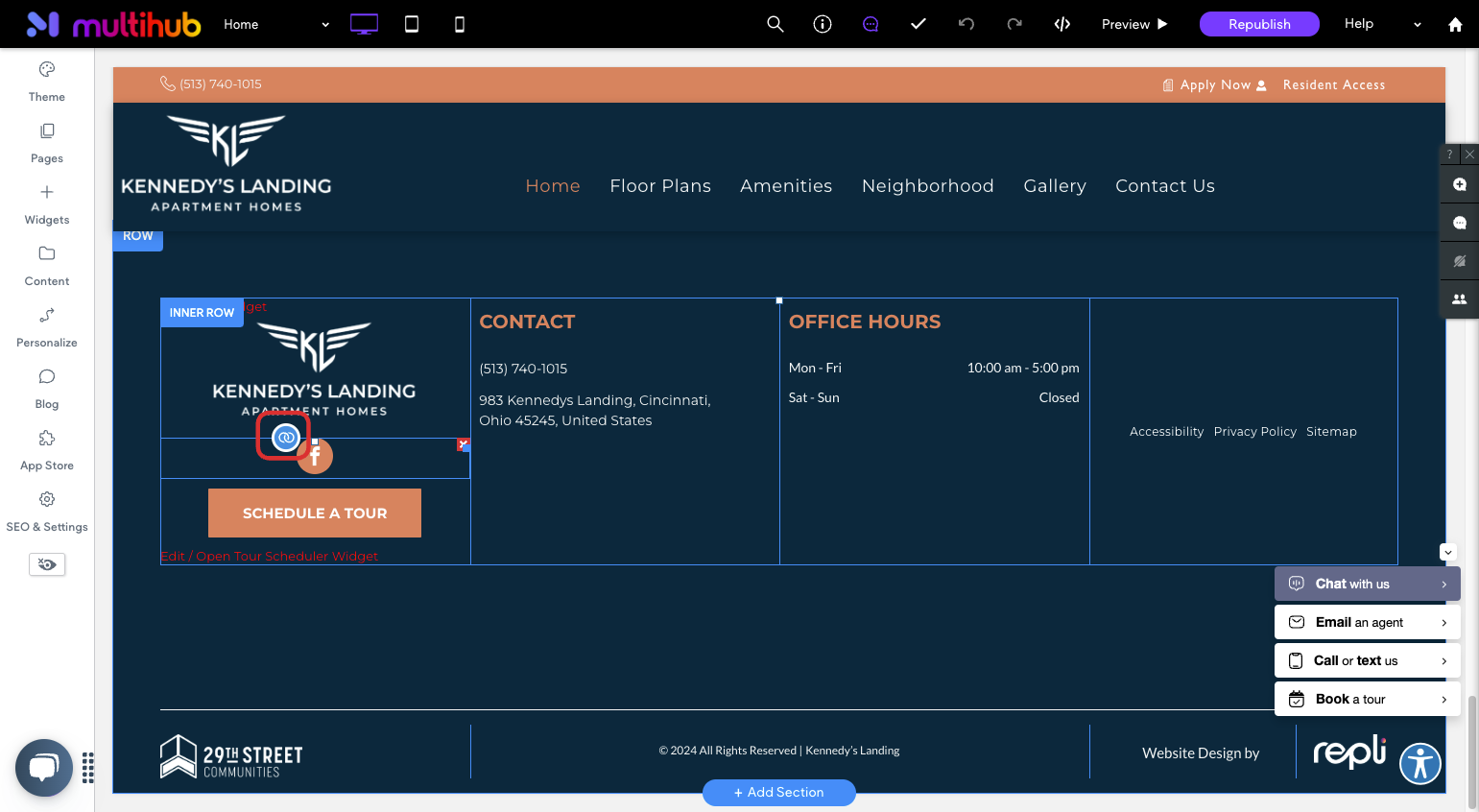
Task: Open the Personalize panel
Action: tap(47, 327)
